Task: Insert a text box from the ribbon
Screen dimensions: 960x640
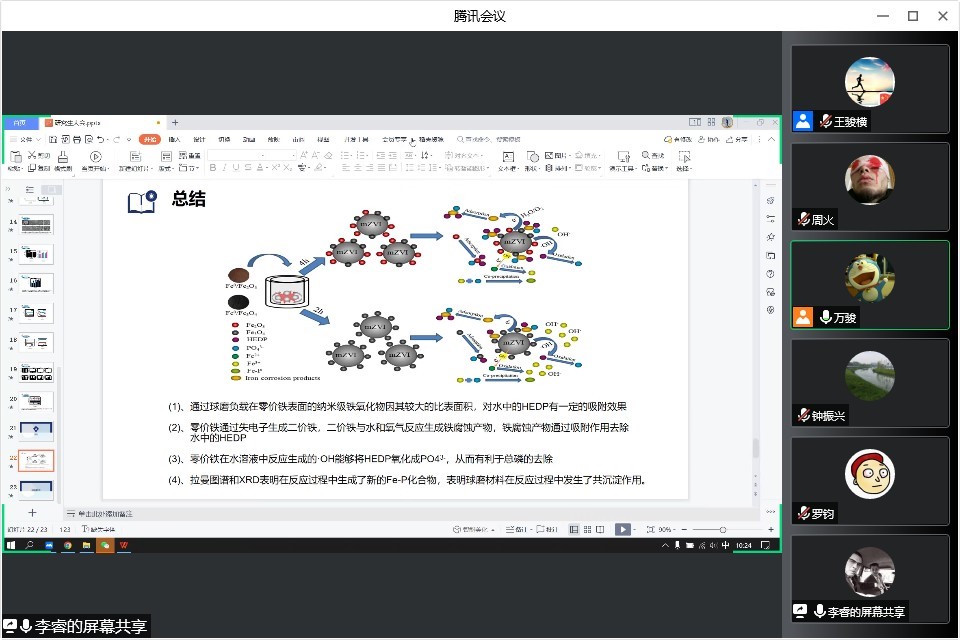Action: click(x=508, y=157)
